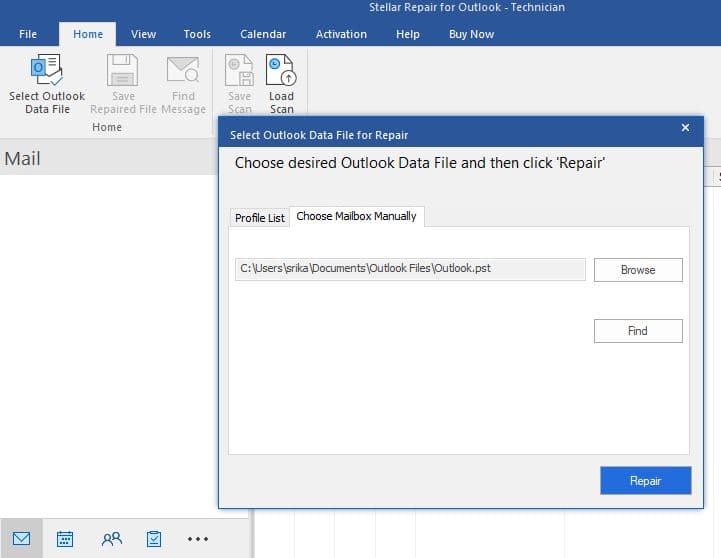Show more navigation options (three dots)

pos(198,539)
